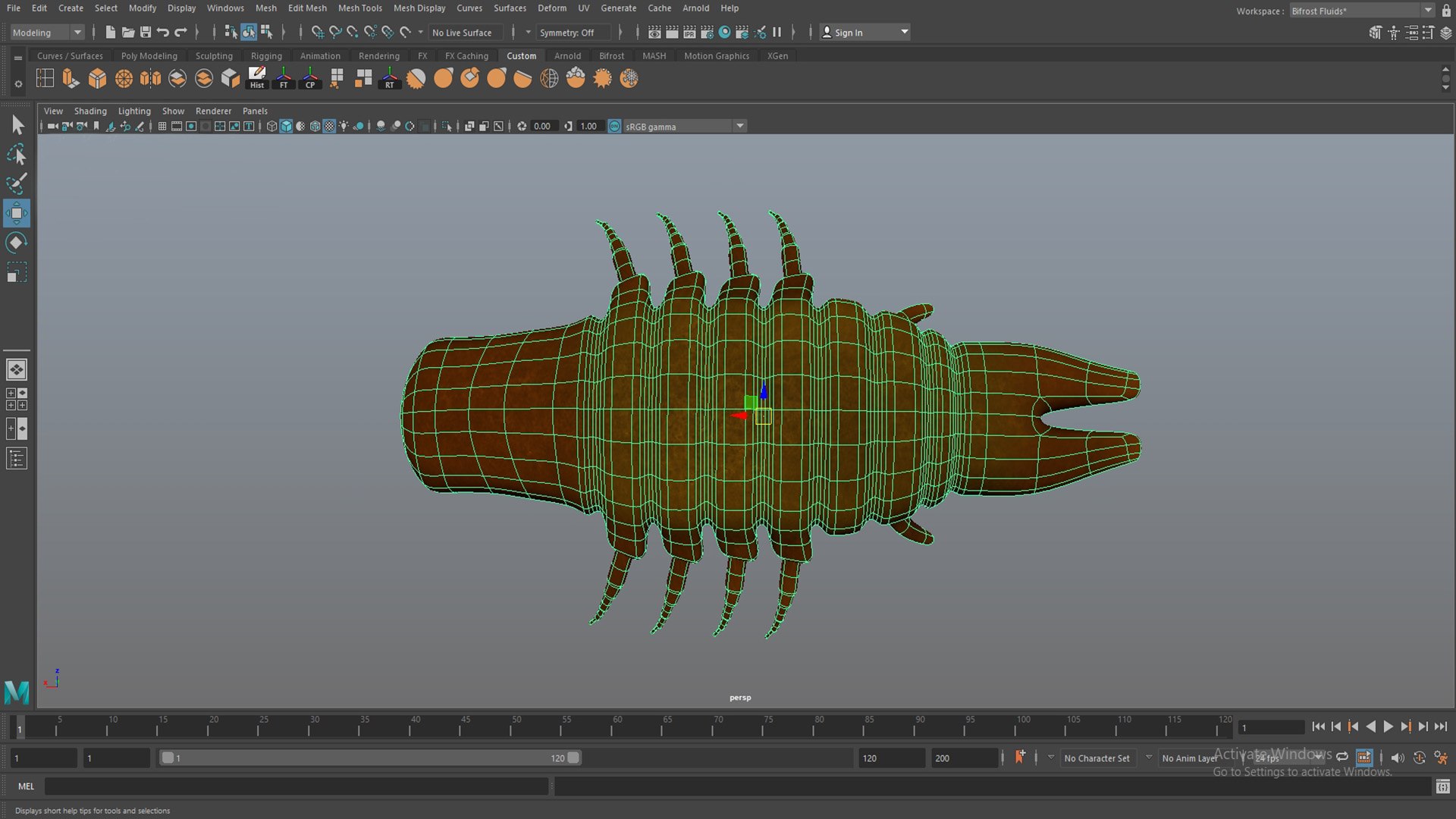Viewport: 1456px width, 819px height.
Task: Switch to the Poly Modeling shelf tab
Action: pyautogui.click(x=149, y=55)
